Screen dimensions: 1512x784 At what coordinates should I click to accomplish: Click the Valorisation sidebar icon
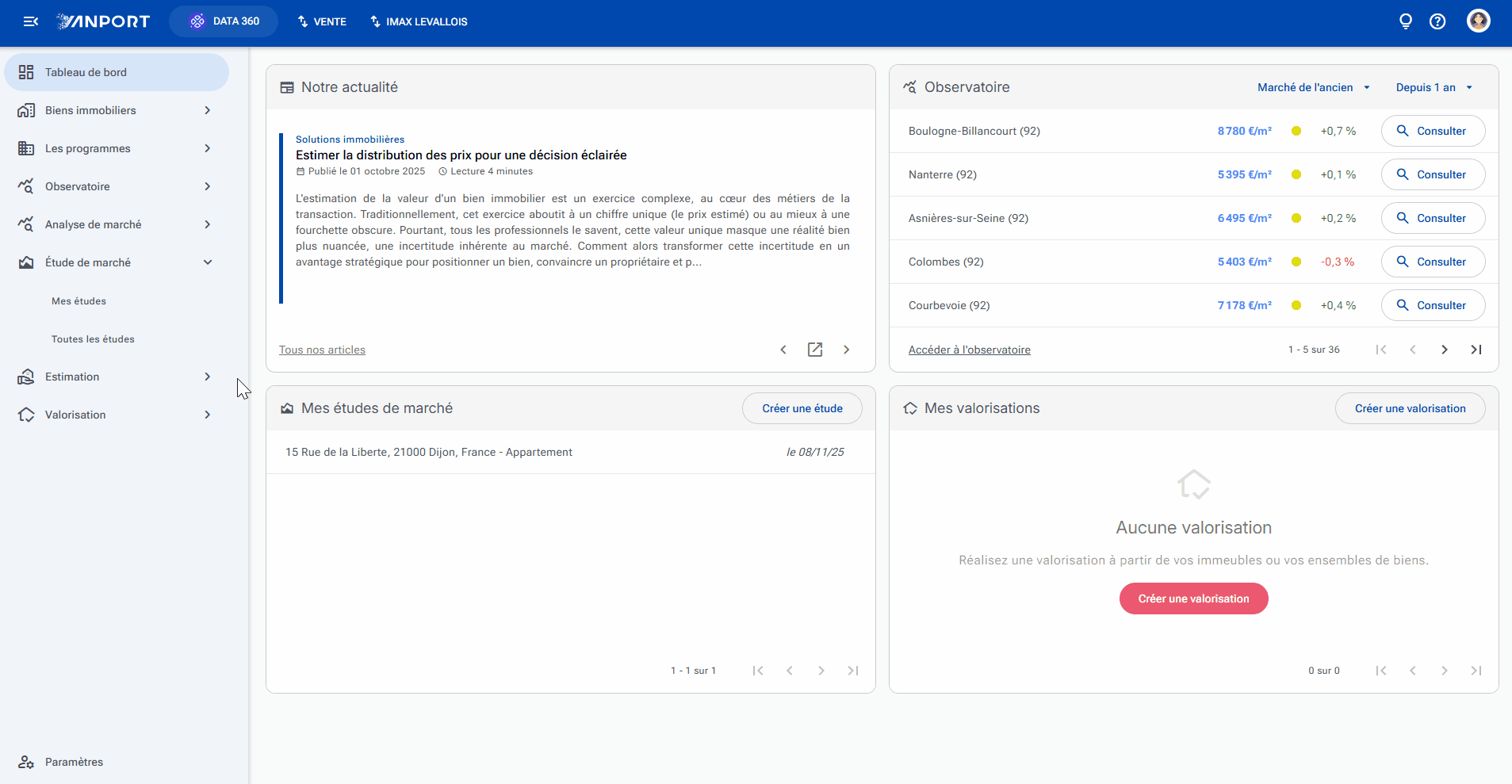[26, 415]
